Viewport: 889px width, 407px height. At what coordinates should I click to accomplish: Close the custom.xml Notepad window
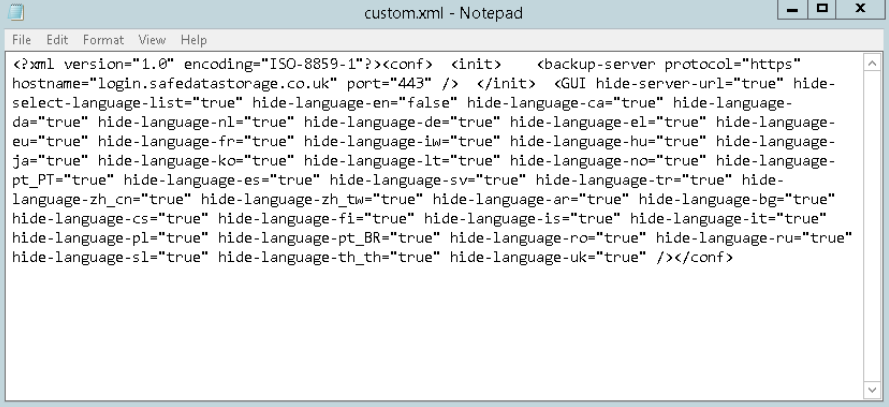tap(860, 10)
